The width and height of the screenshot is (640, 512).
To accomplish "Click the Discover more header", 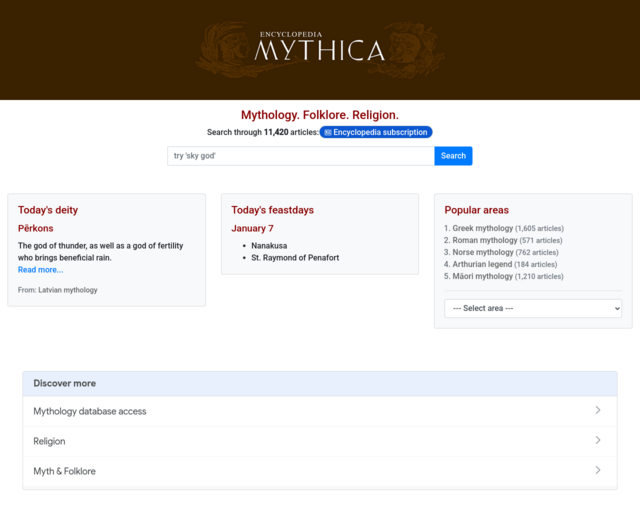I will (320, 383).
